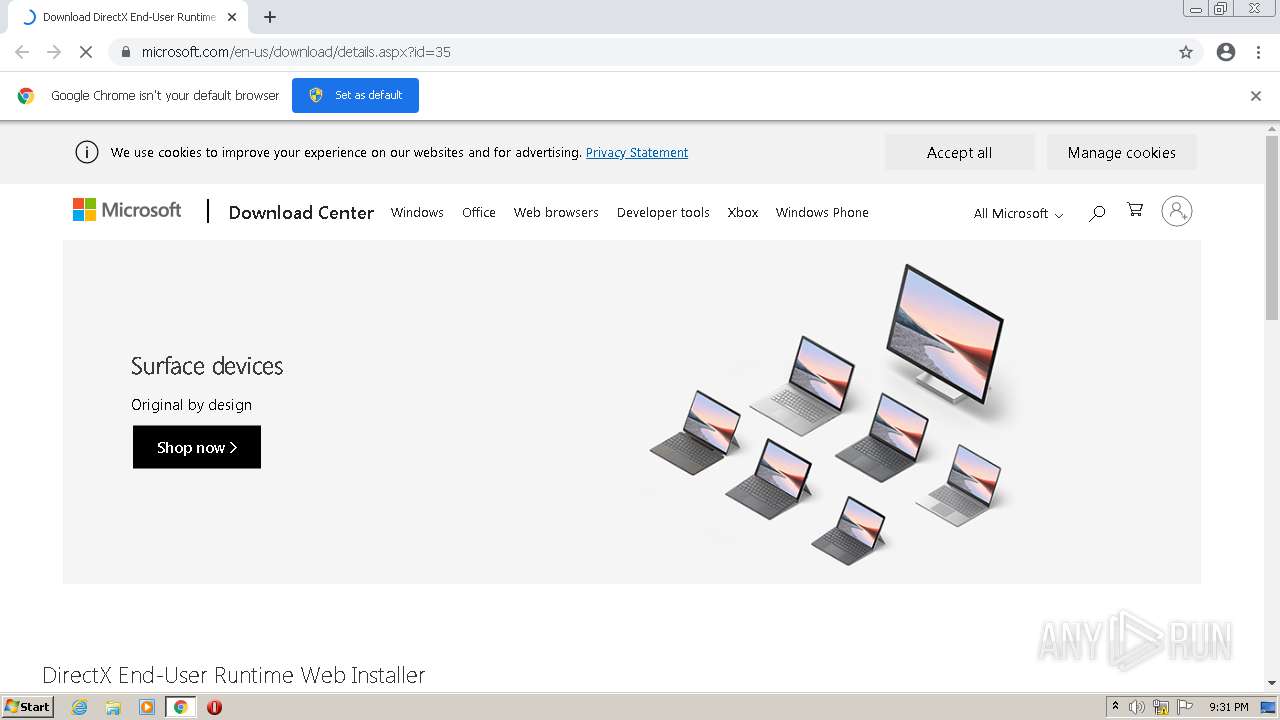The width and height of the screenshot is (1280, 720).
Task: Click the cookie notice info icon
Action: click(x=87, y=152)
